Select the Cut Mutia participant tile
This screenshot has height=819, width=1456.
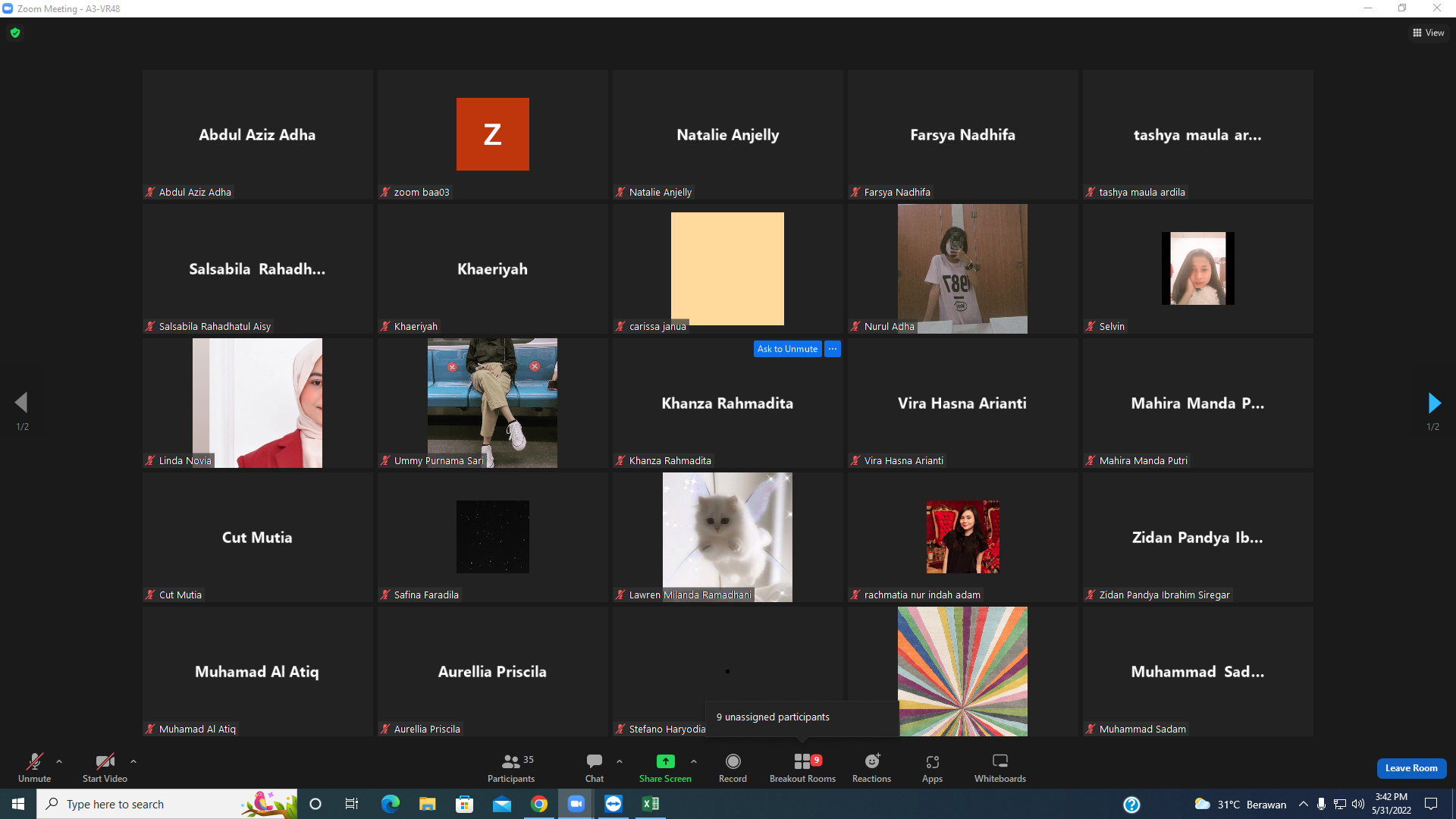pyautogui.click(x=258, y=537)
